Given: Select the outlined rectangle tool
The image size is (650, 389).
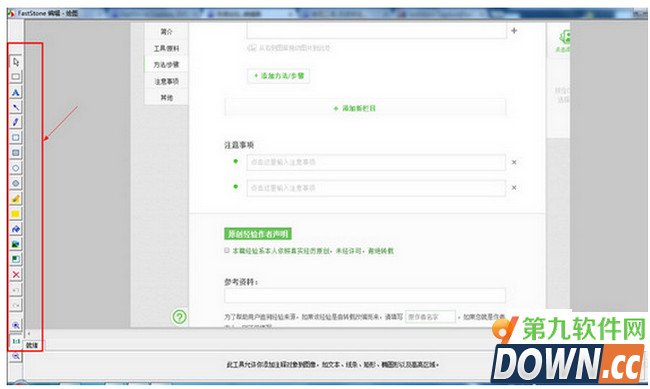Looking at the screenshot, I should point(16,138).
